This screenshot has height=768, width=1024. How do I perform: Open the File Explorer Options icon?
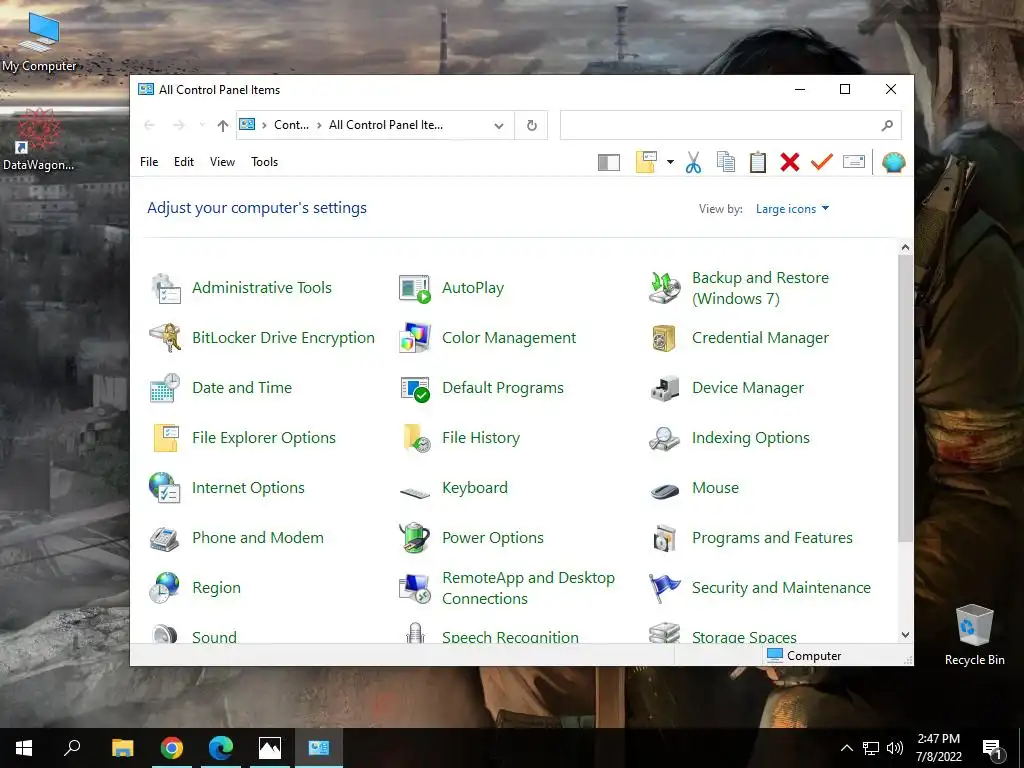pos(167,438)
